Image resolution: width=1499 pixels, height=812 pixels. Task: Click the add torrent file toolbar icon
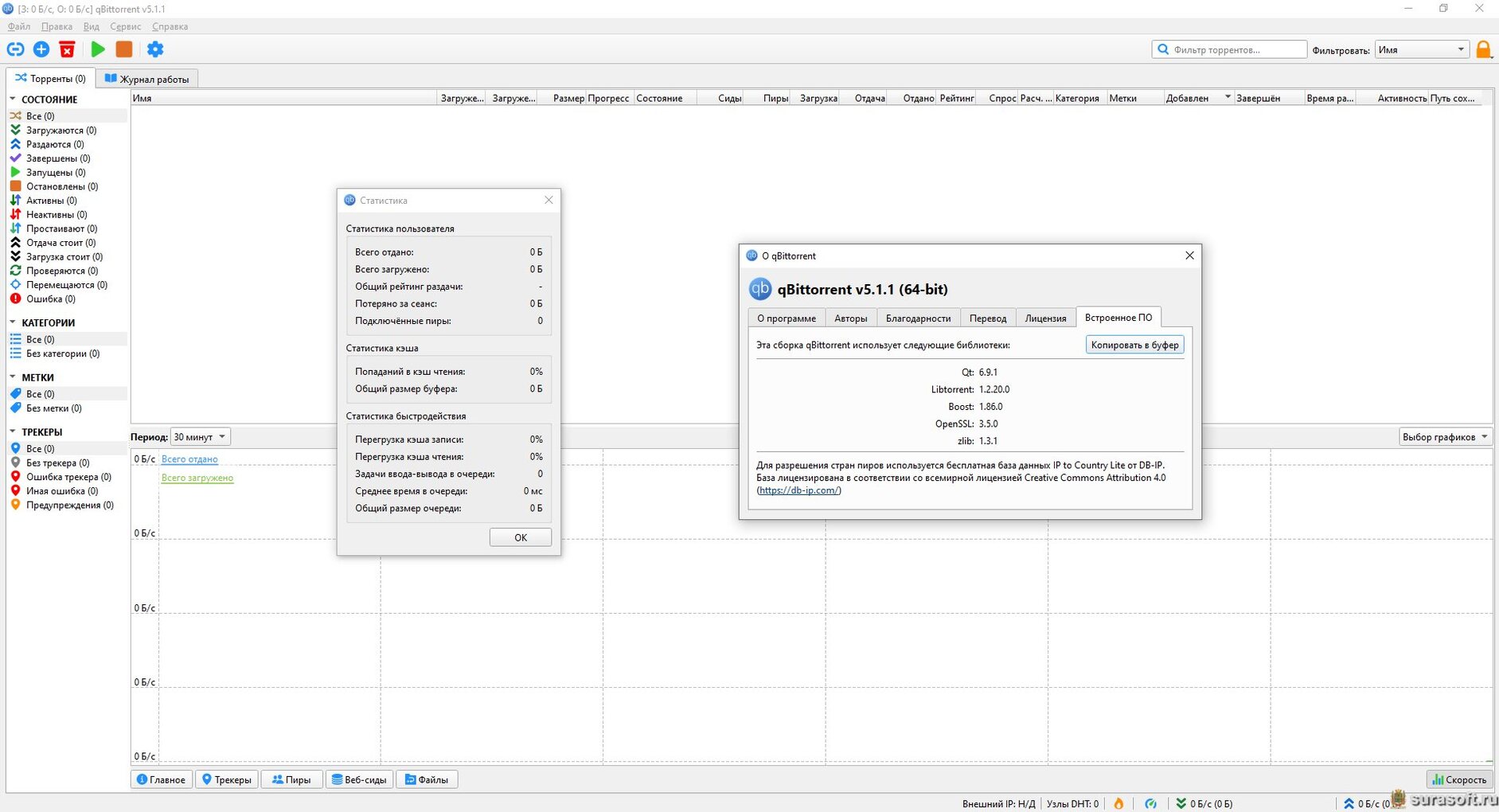click(x=41, y=49)
